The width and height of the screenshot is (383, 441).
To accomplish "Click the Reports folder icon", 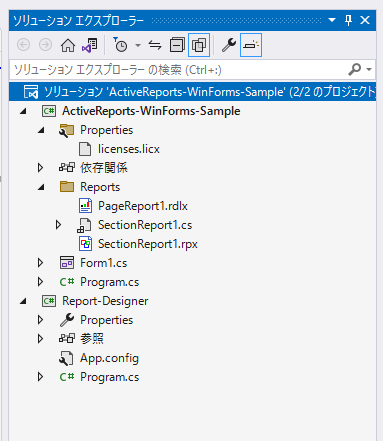I will pyautogui.click(x=67, y=187).
